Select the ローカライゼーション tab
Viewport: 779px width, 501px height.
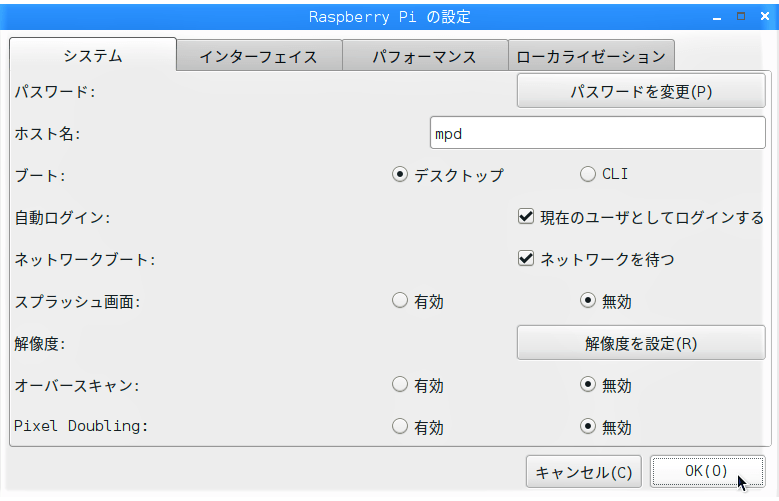pos(591,56)
